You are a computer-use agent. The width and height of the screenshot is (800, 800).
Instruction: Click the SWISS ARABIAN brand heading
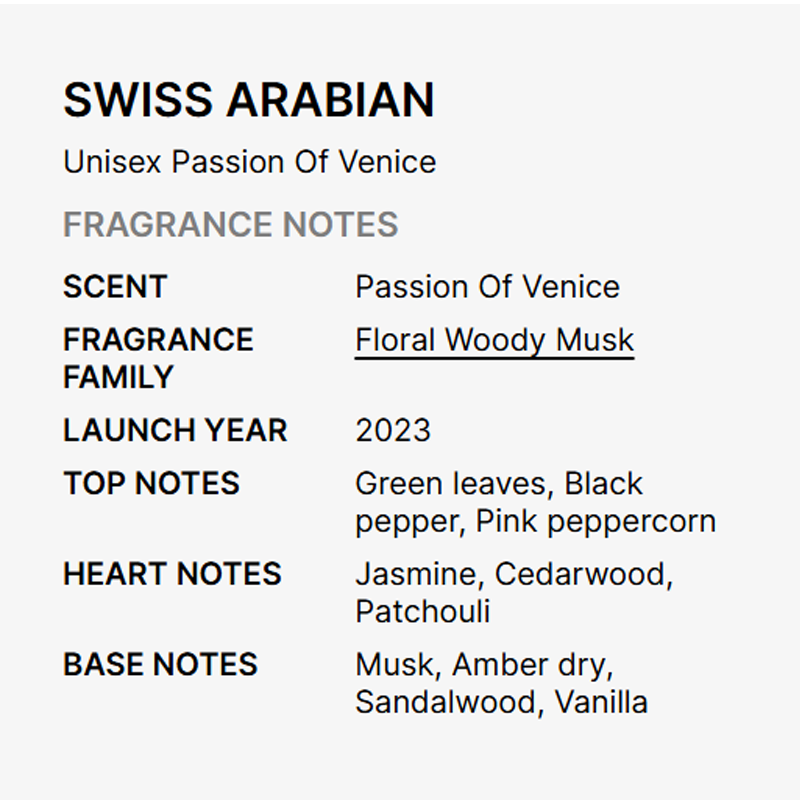(x=249, y=100)
